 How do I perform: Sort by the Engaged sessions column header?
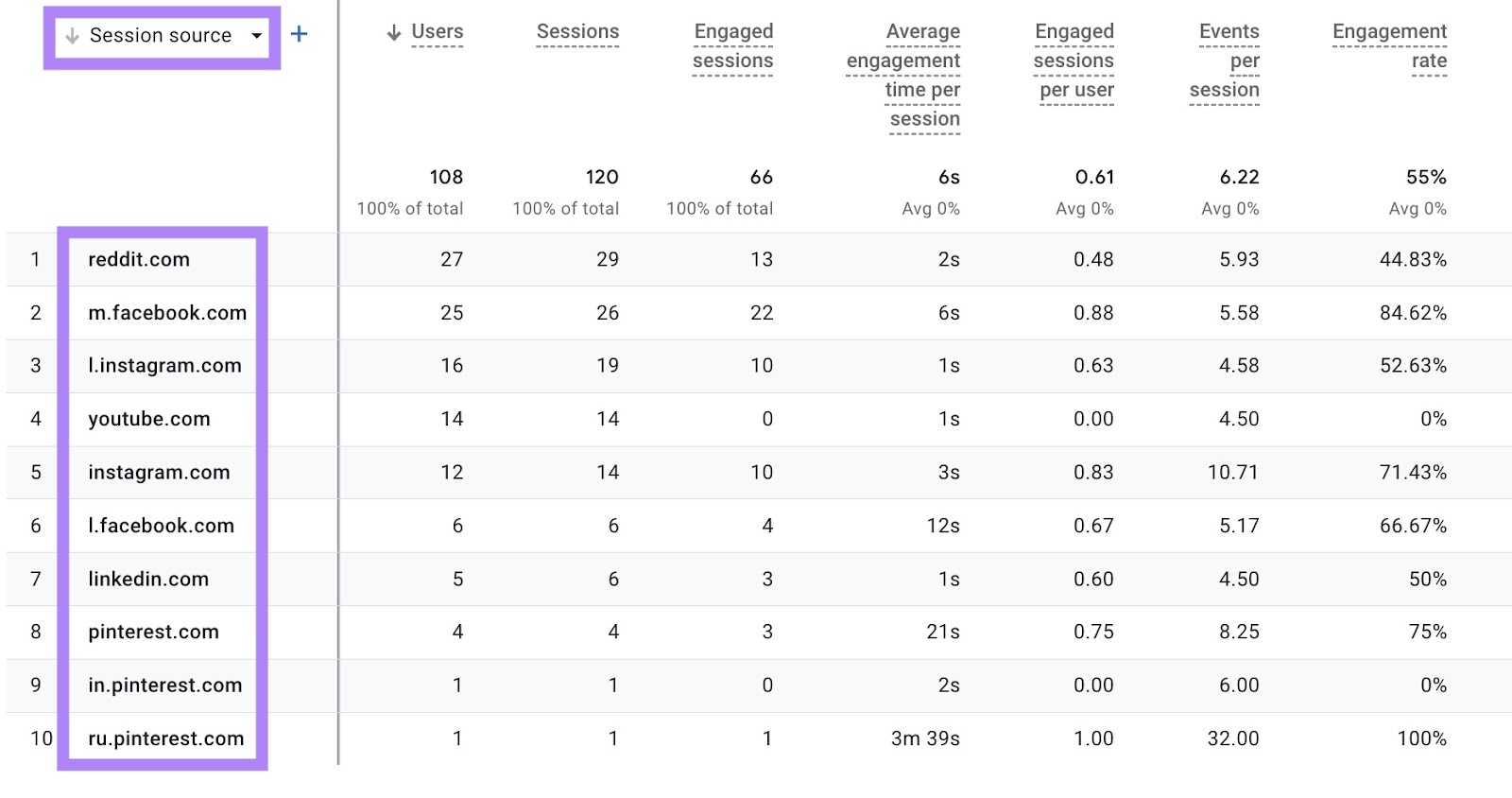(733, 45)
